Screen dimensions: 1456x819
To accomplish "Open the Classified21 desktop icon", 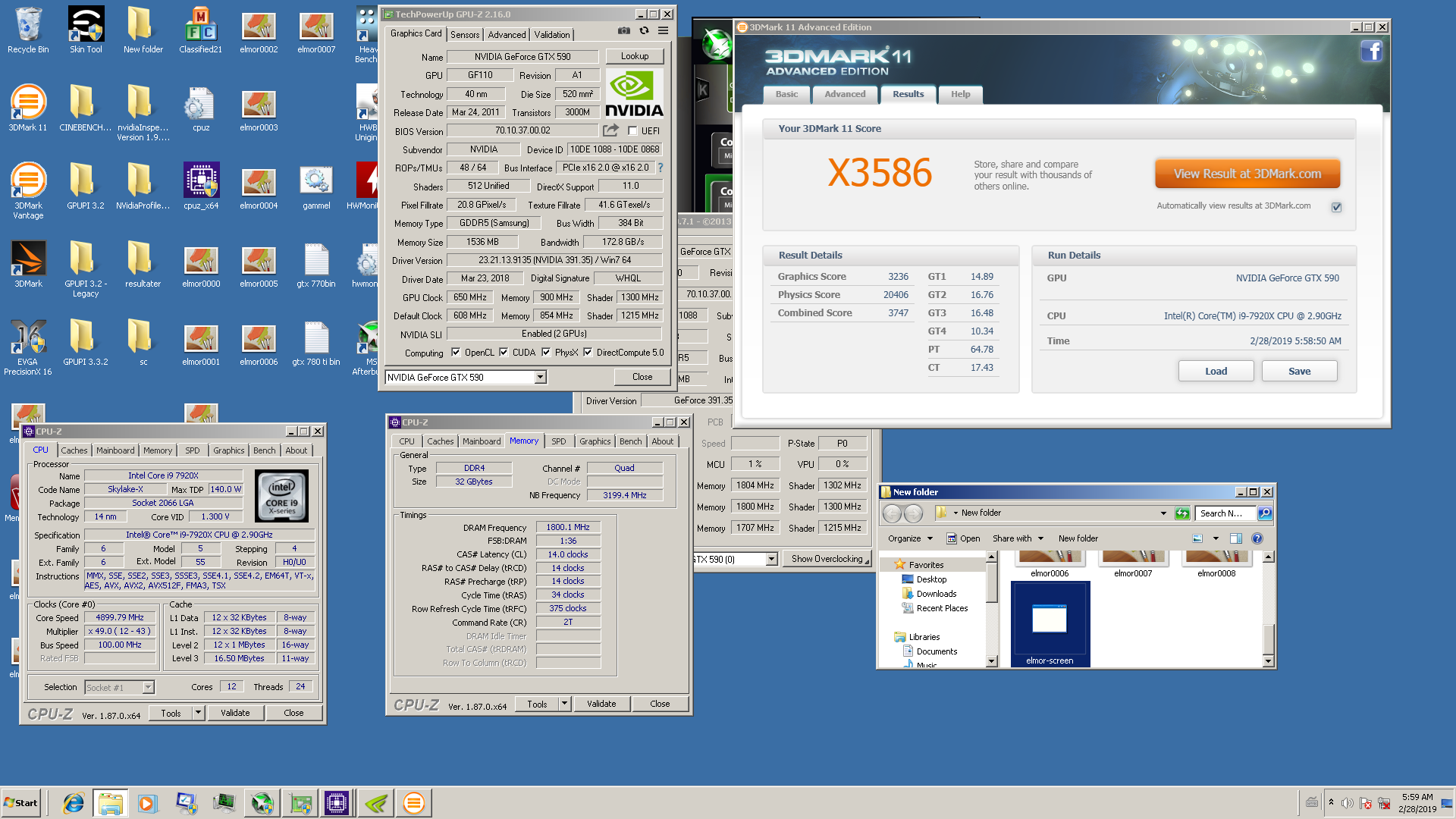I will point(201,30).
